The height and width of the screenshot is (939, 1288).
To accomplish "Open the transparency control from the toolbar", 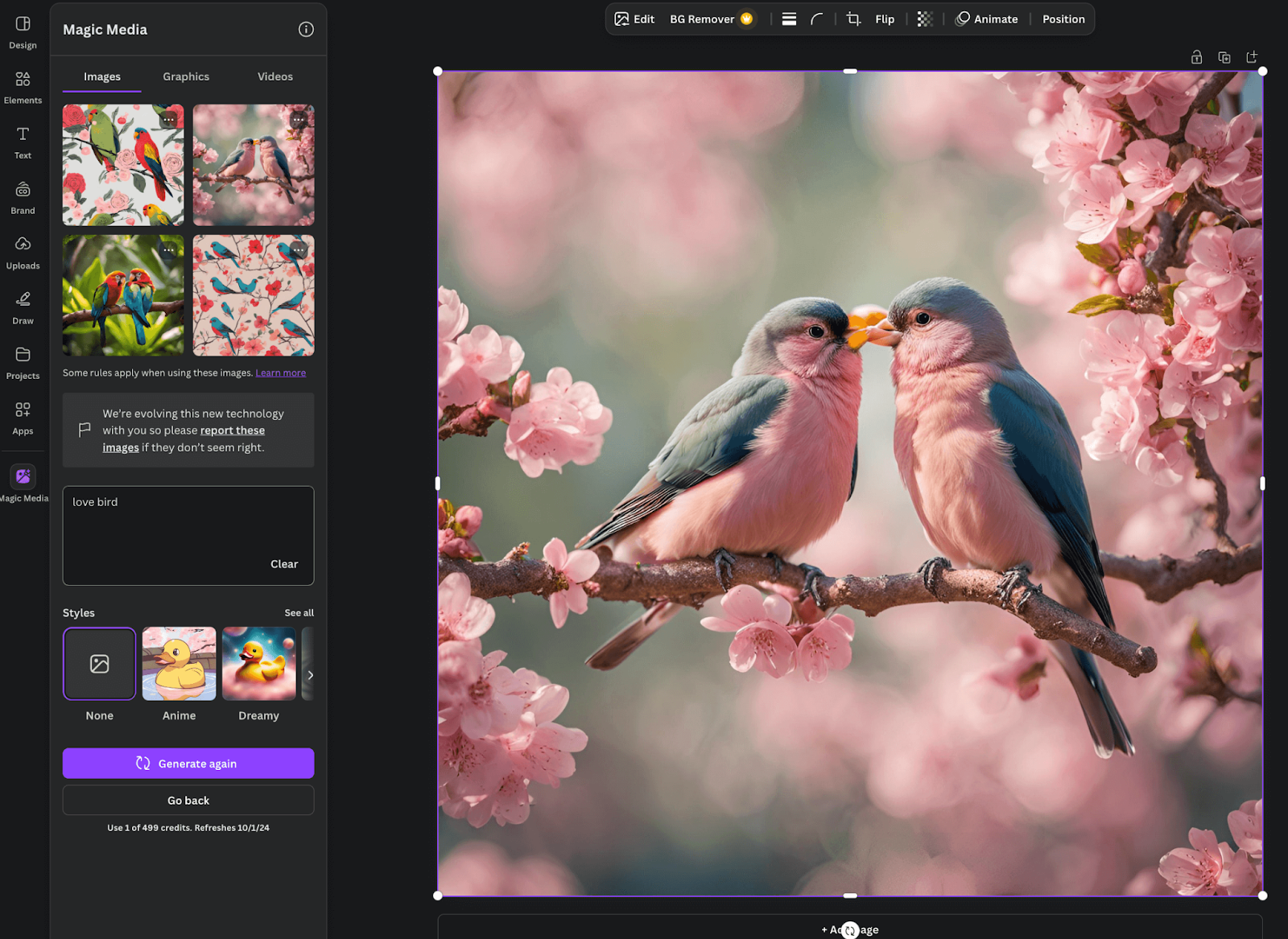I will tap(924, 19).
